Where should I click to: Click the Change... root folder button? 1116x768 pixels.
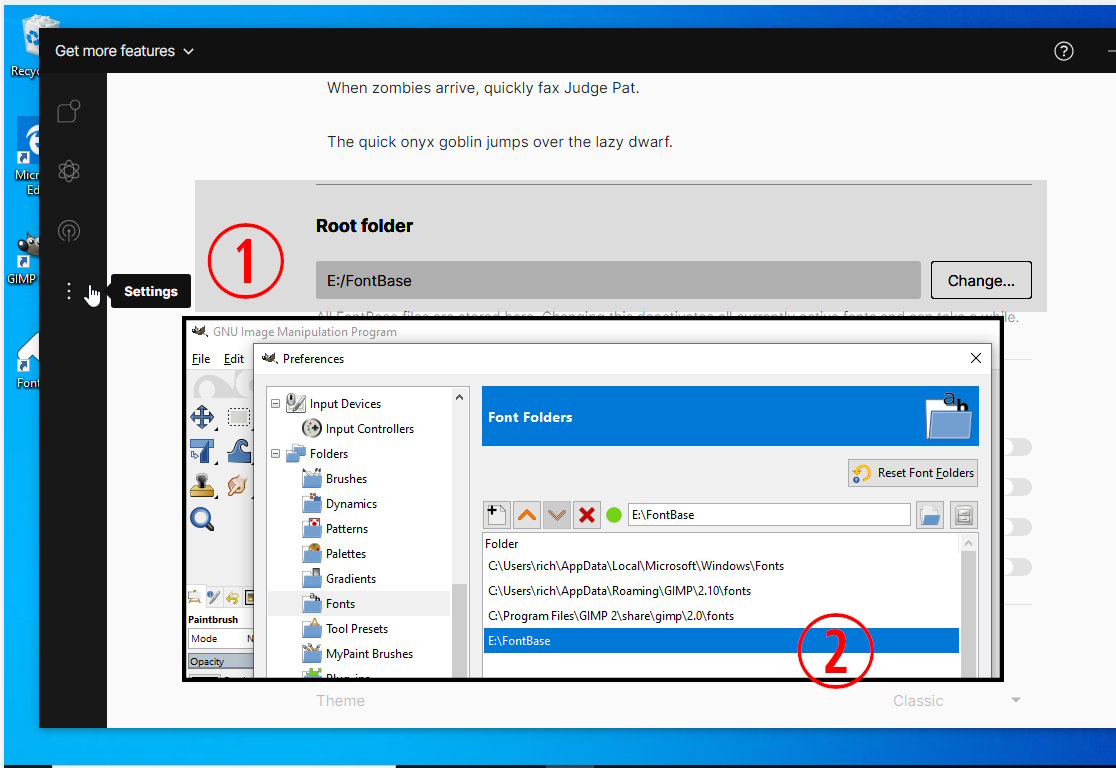[x=981, y=280]
